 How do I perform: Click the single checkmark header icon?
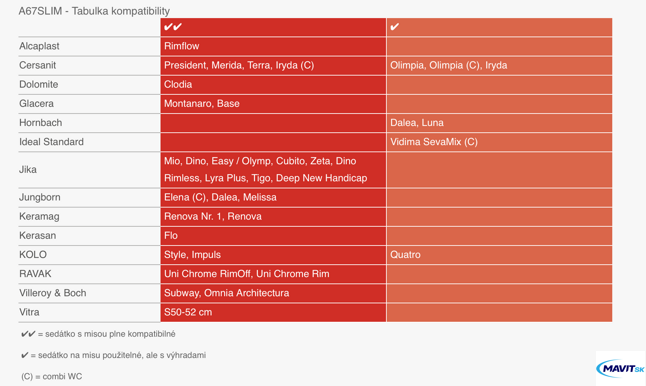[x=395, y=27]
